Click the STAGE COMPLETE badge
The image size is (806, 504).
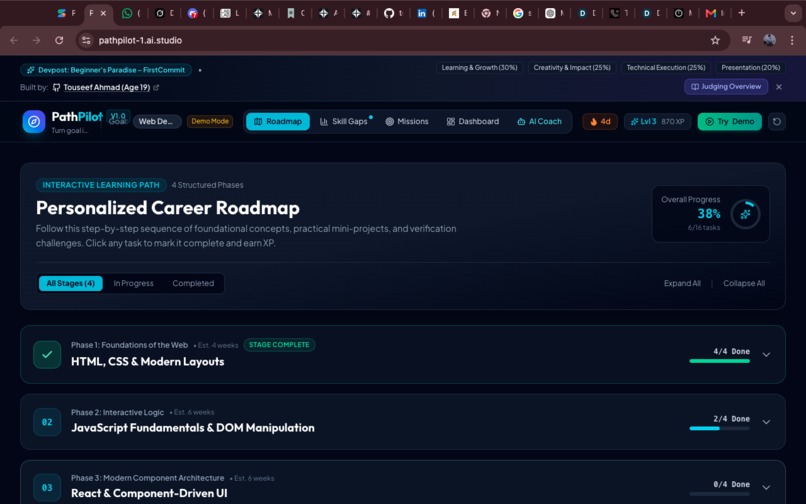click(x=279, y=345)
